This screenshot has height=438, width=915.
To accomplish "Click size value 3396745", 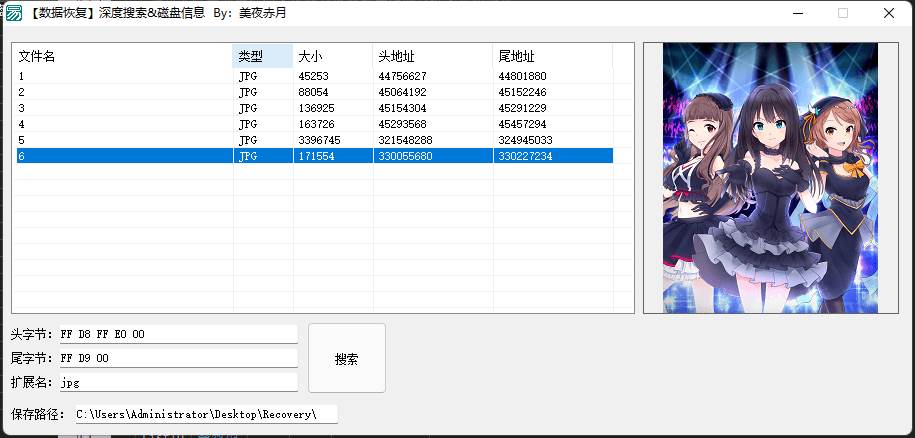I will pos(319,141).
